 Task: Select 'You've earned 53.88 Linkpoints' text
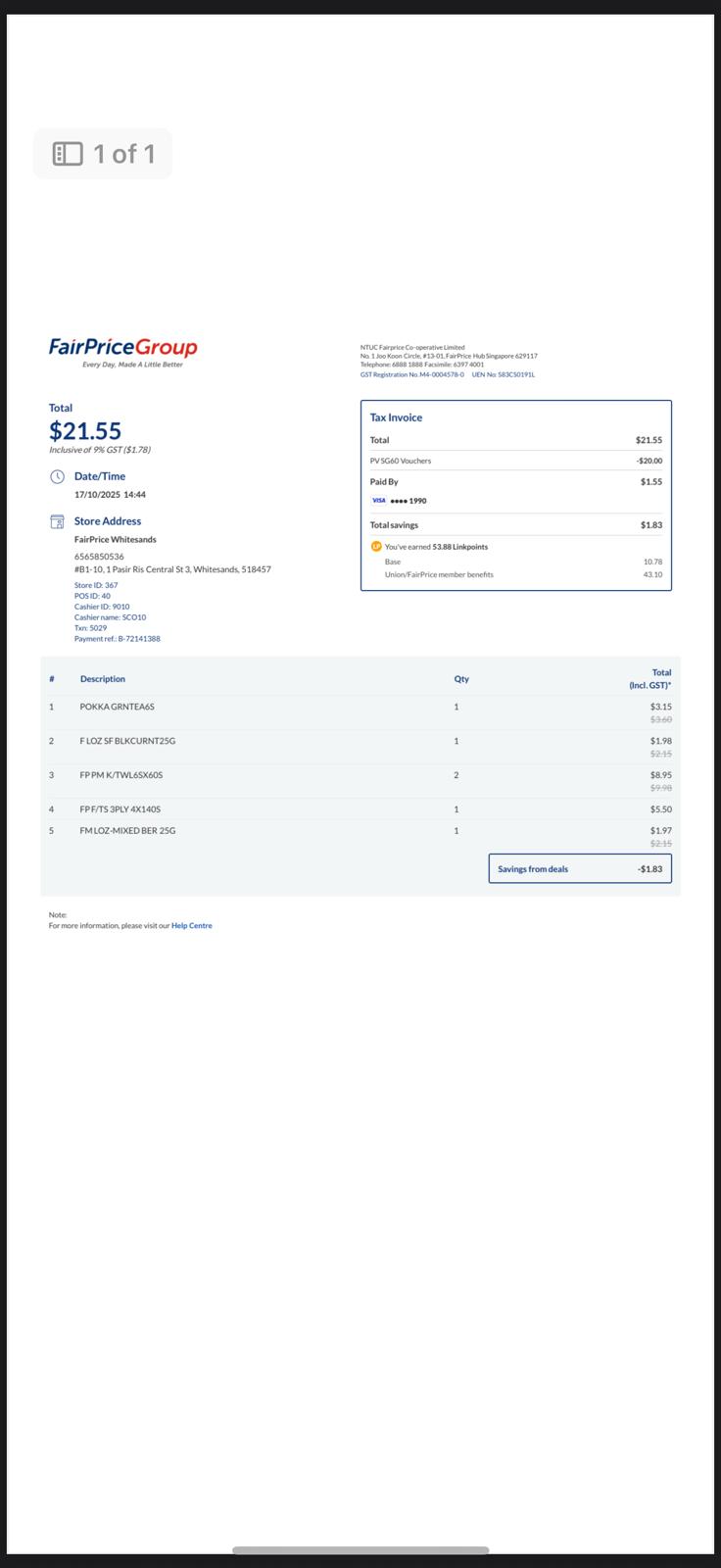pos(436,547)
